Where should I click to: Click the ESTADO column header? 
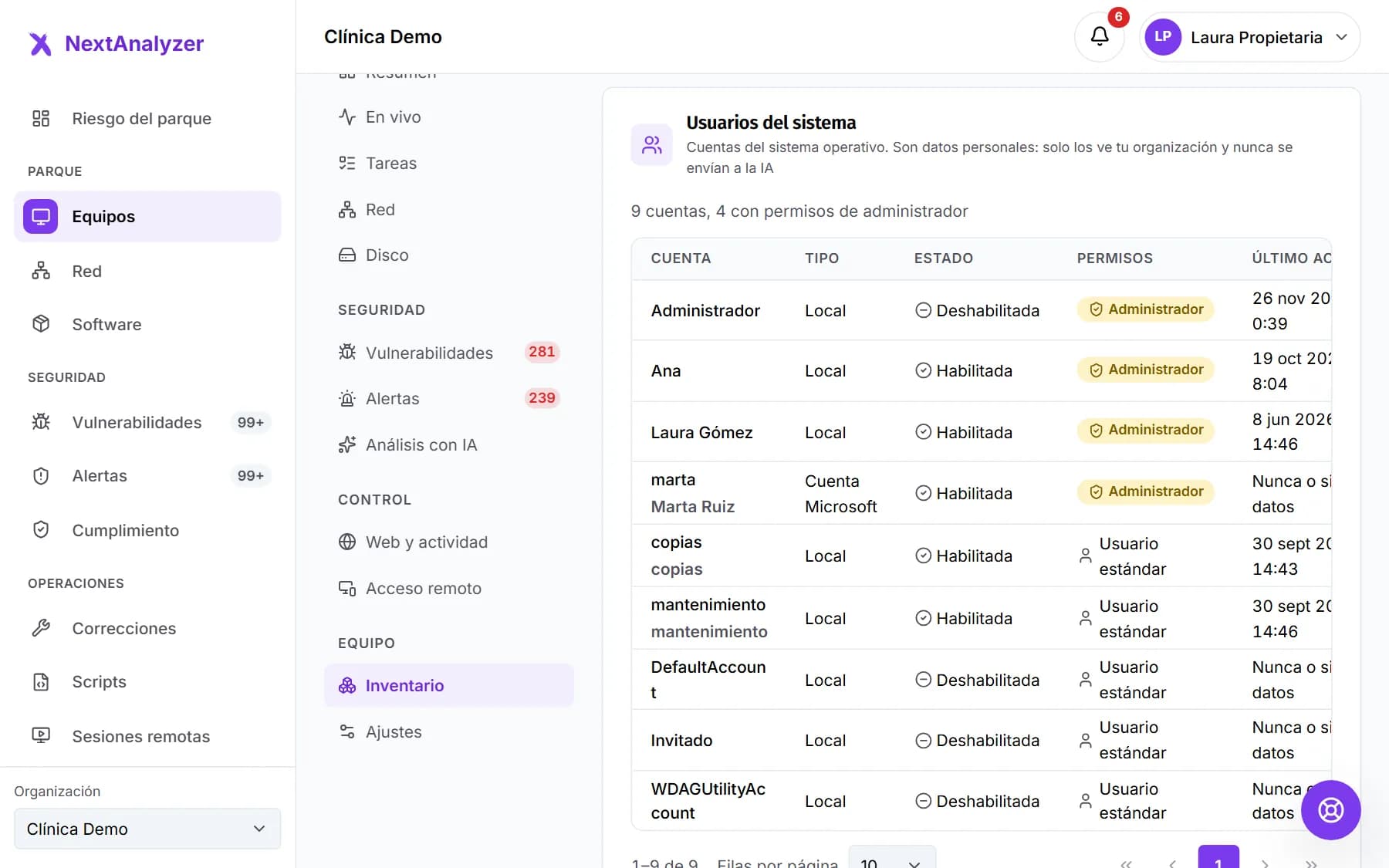pyautogui.click(x=944, y=258)
